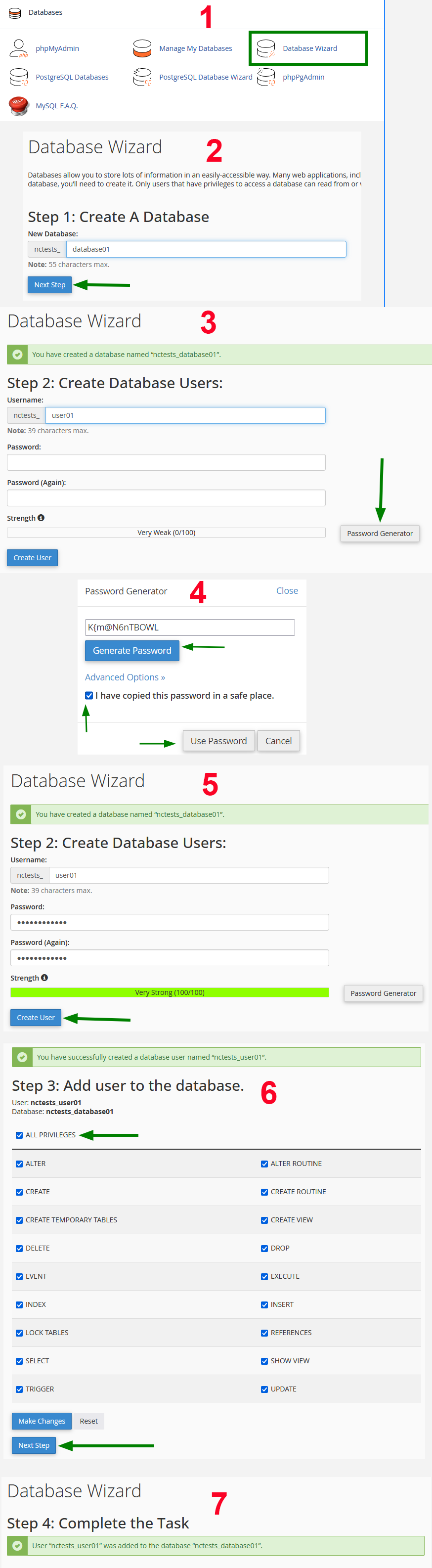Click the Databases section header icon
This screenshot has height=1568, width=432.
[15, 13]
